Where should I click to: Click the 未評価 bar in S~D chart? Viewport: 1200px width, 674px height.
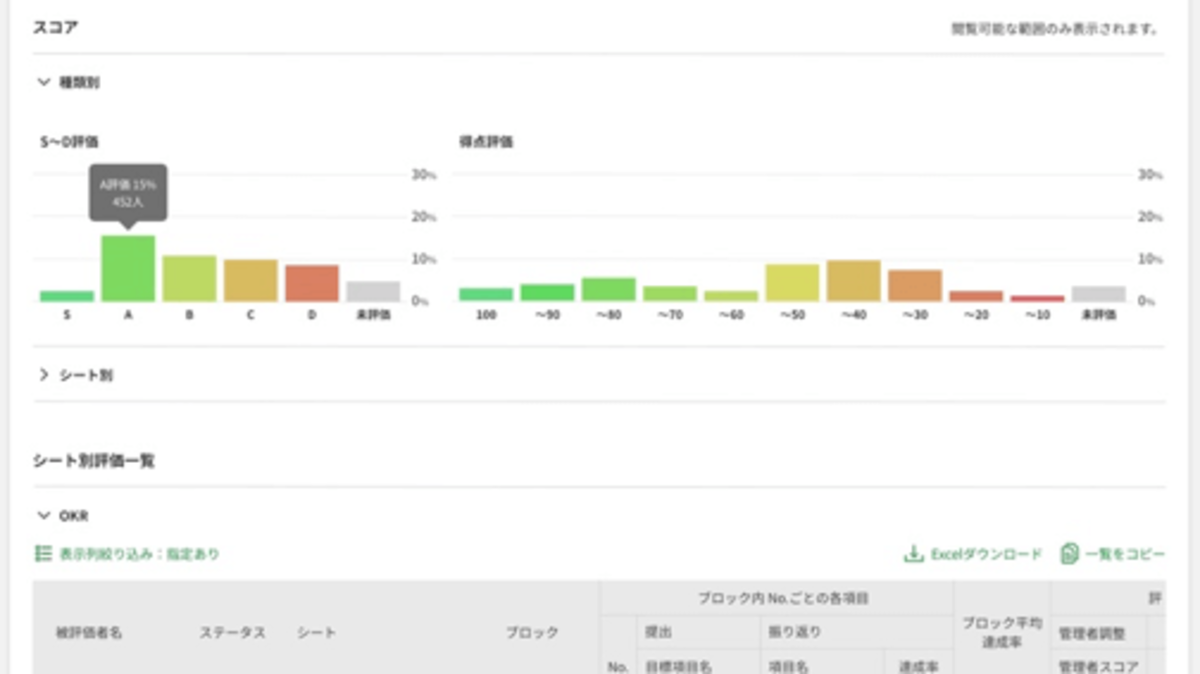(373, 291)
